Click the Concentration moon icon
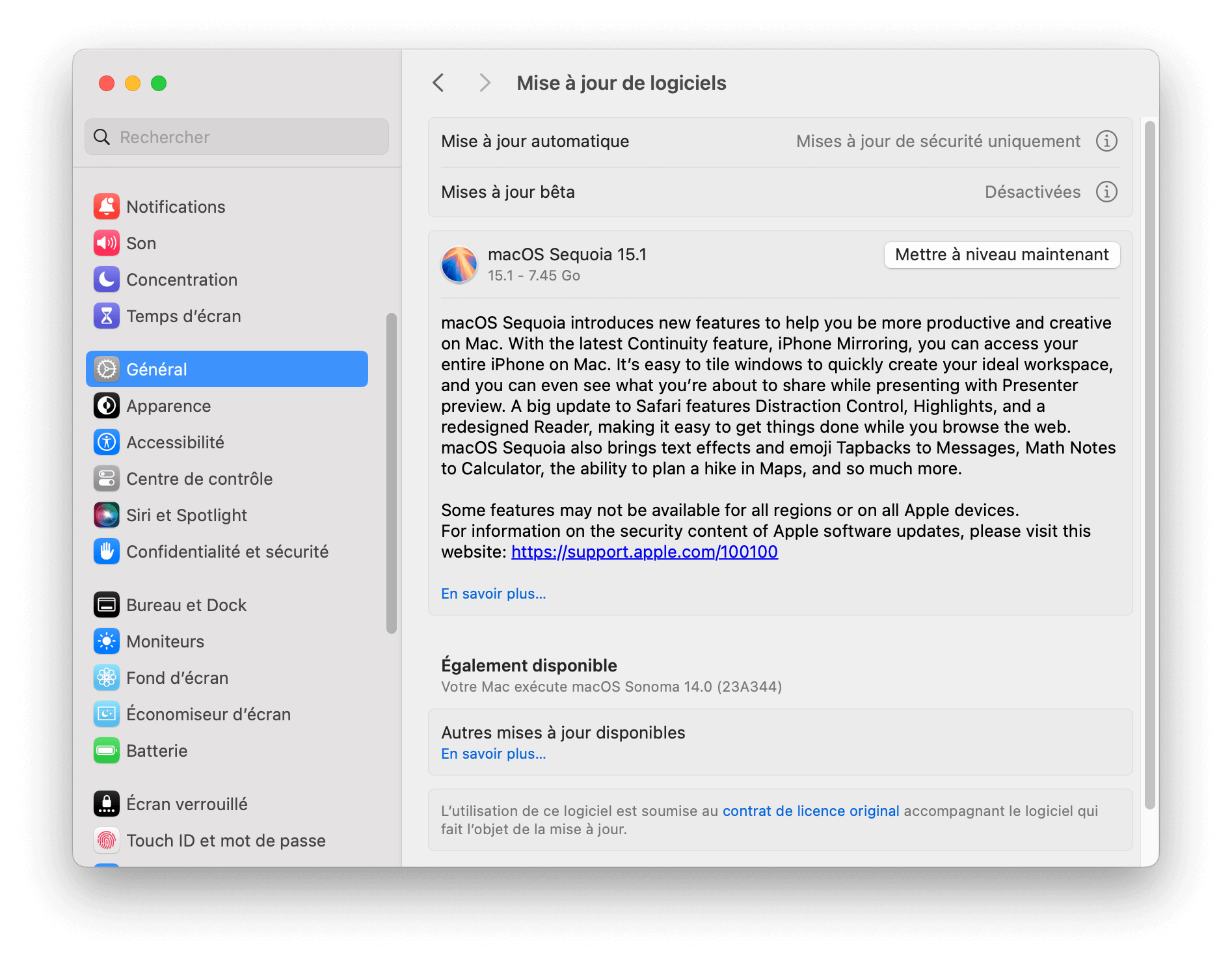The width and height of the screenshot is (1232, 963). (x=107, y=279)
